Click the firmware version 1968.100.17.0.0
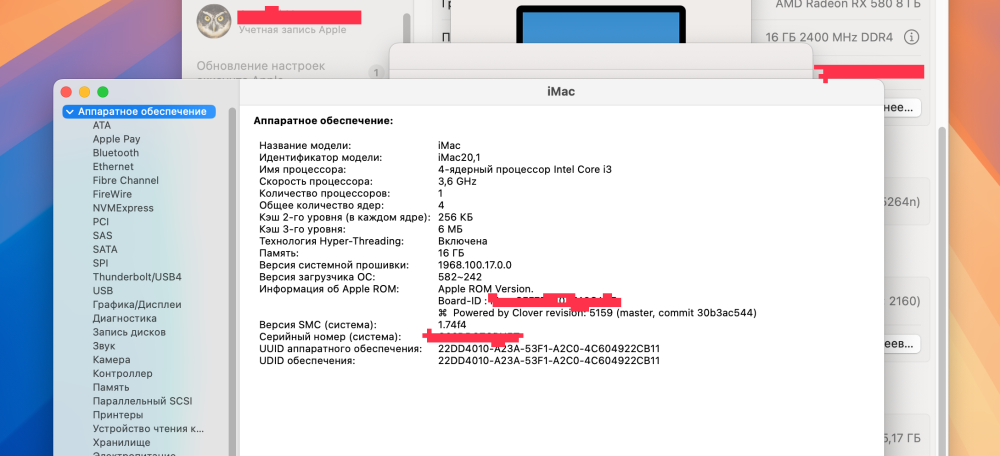Image resolution: width=1000 pixels, height=456 pixels. [x=475, y=265]
